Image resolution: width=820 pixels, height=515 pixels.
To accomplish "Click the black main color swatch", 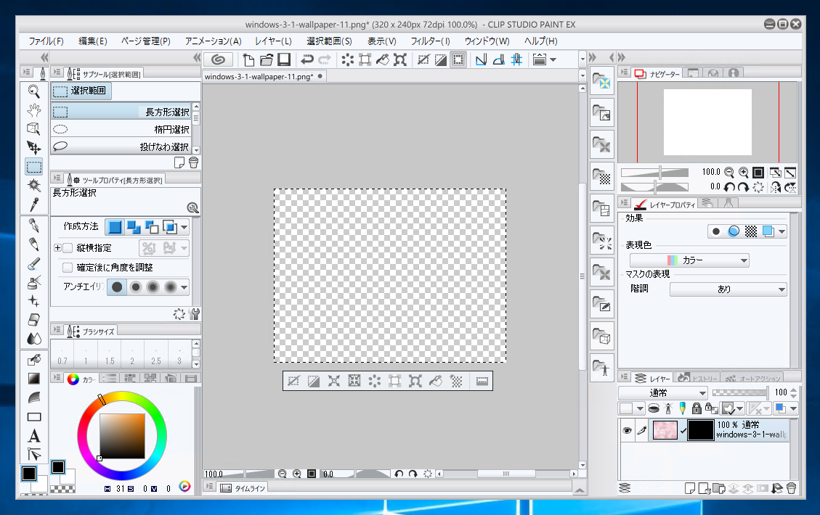I will [29, 473].
